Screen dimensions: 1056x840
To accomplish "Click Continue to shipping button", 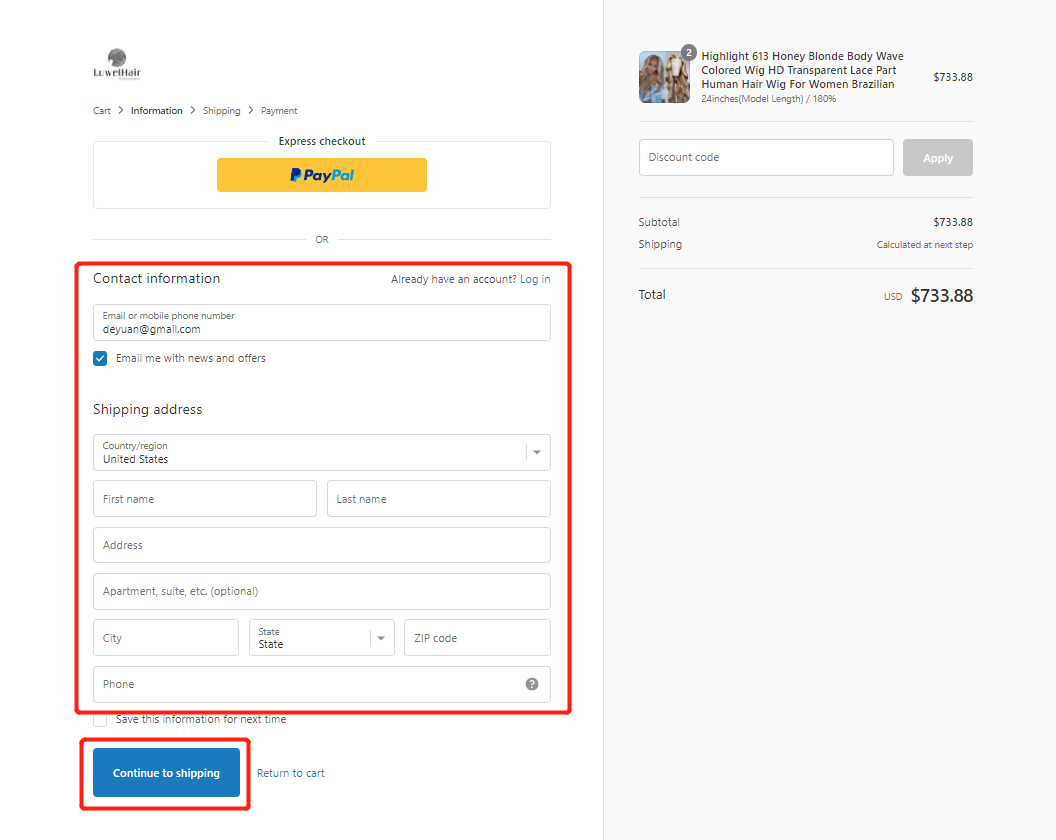I will [166, 773].
